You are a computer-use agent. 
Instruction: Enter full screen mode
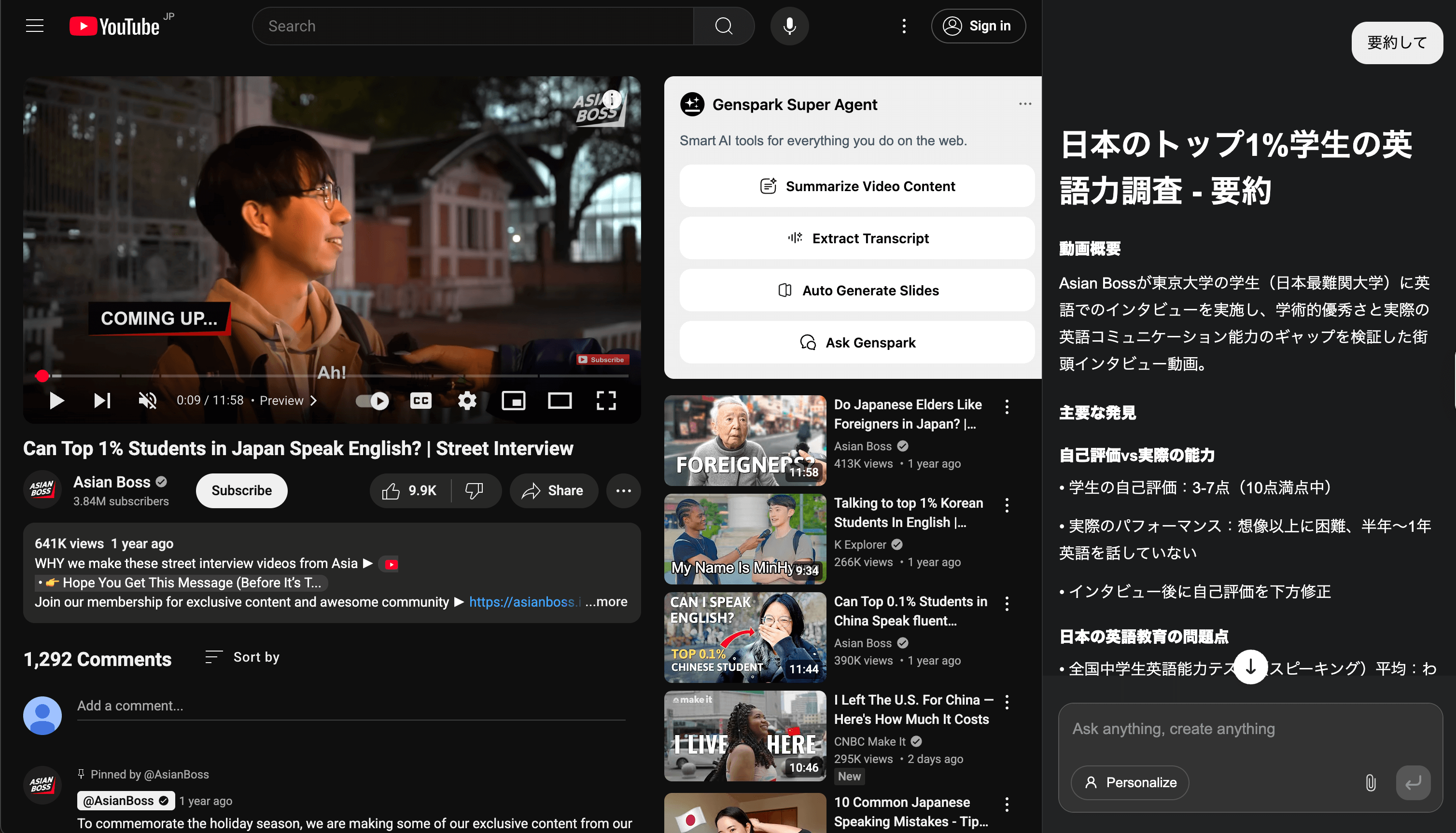coord(606,401)
